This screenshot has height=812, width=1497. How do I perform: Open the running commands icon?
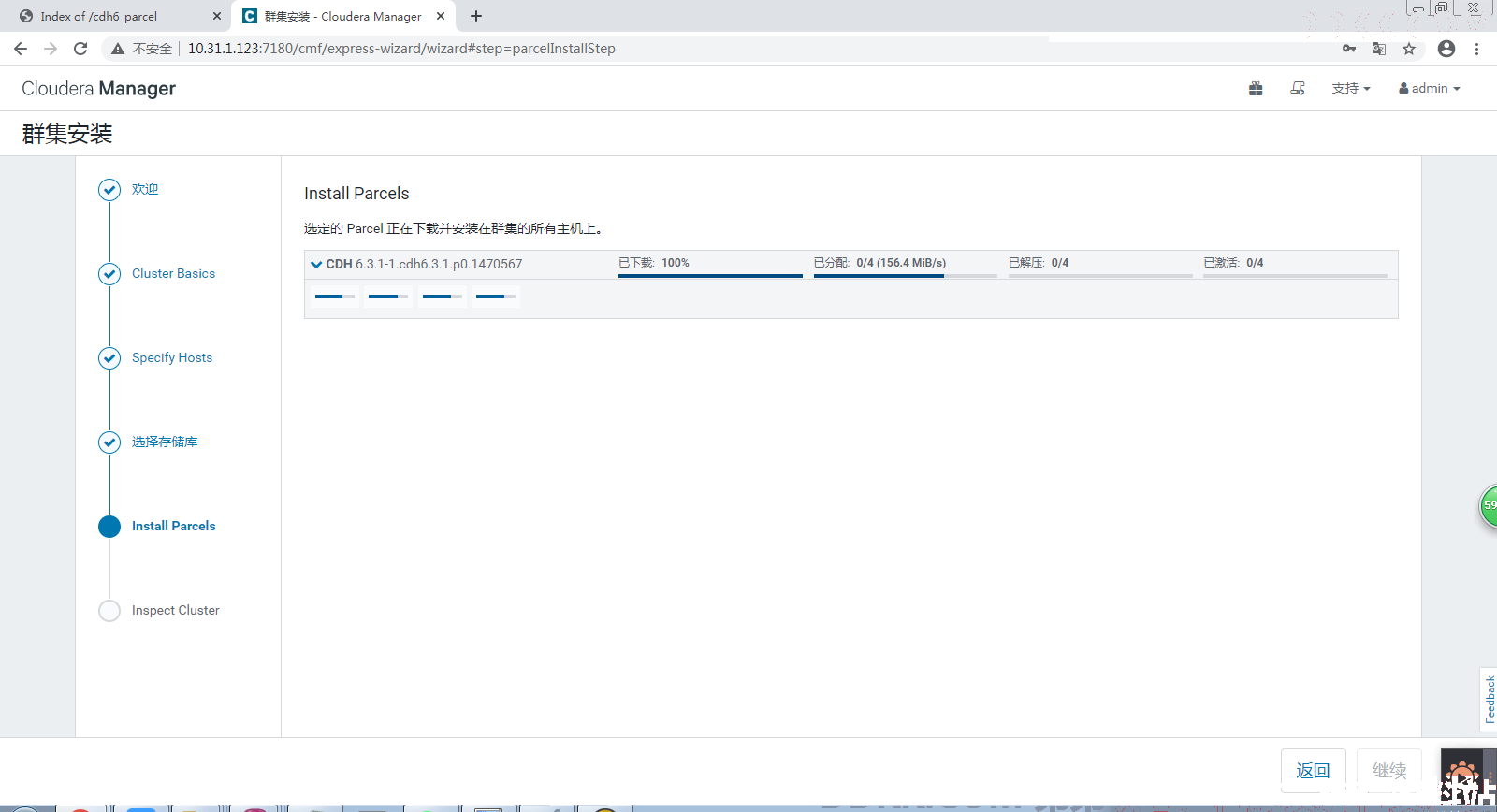point(1298,88)
